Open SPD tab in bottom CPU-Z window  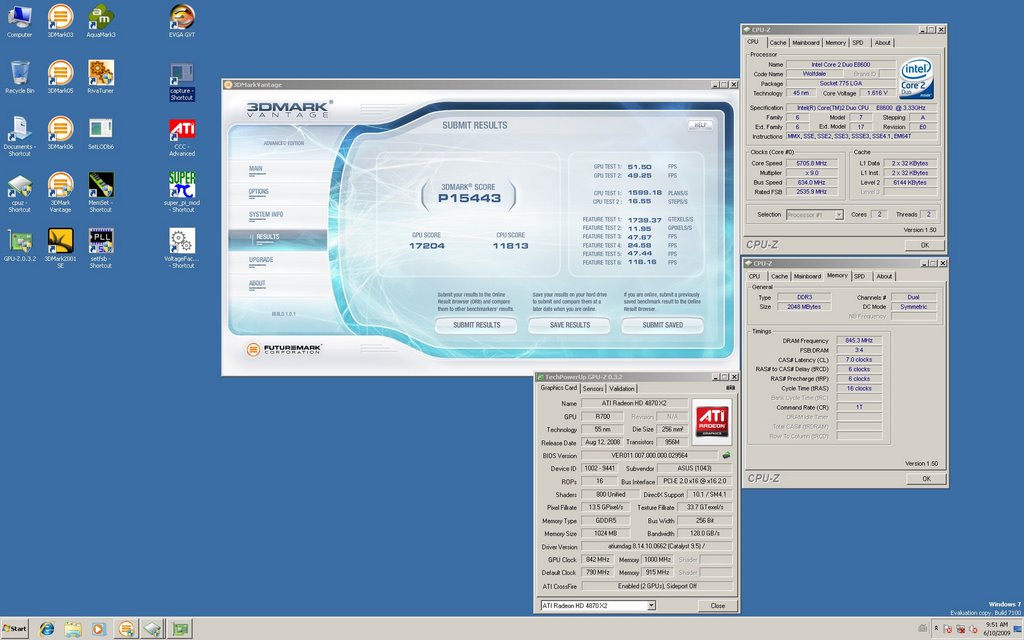(x=859, y=276)
